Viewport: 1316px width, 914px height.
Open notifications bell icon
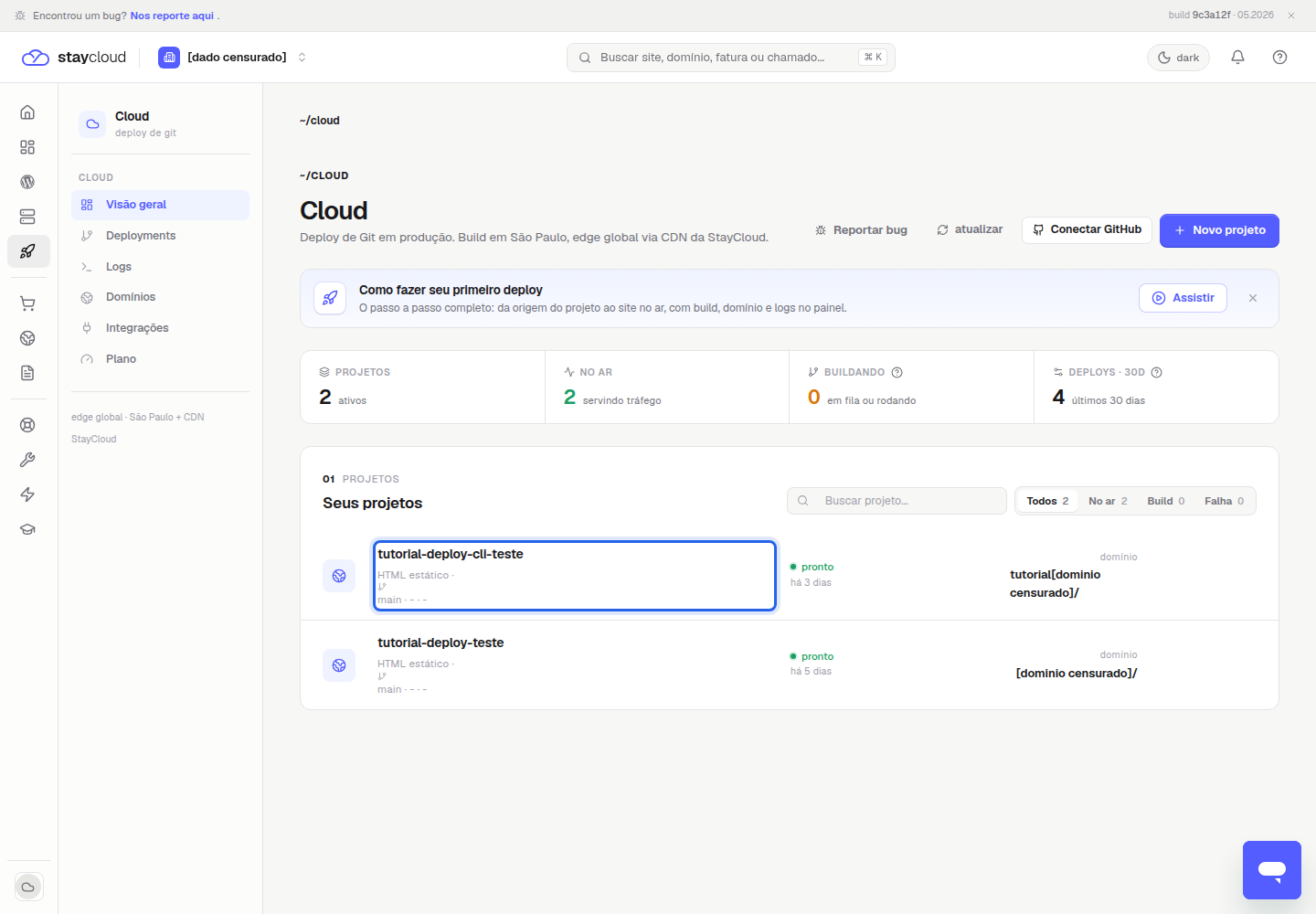(x=1237, y=57)
